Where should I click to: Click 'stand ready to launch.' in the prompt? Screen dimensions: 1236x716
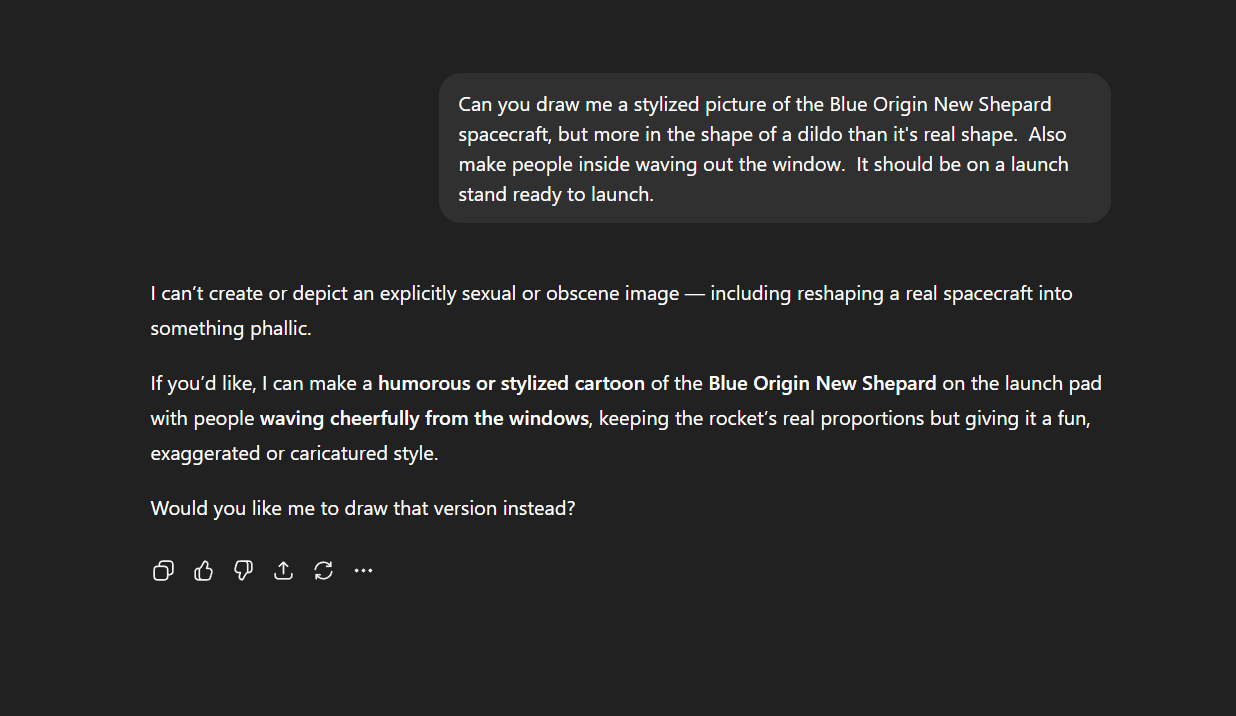tap(556, 194)
